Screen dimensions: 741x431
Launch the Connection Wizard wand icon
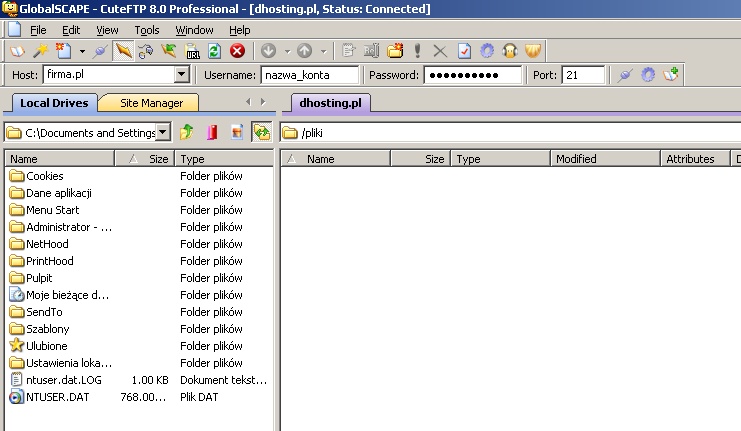(41, 51)
